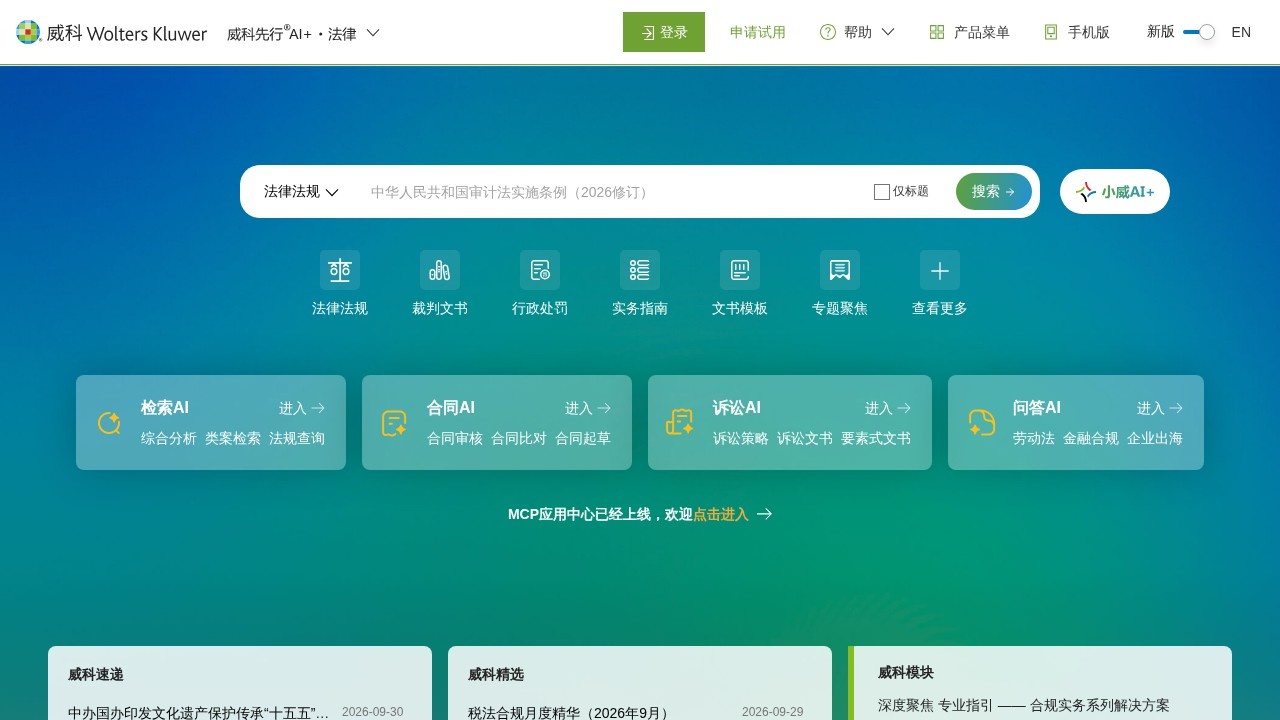Image resolution: width=1280 pixels, height=720 pixels.
Task: Open 要素式文书 under 诉讼AI
Action: pos(876,438)
